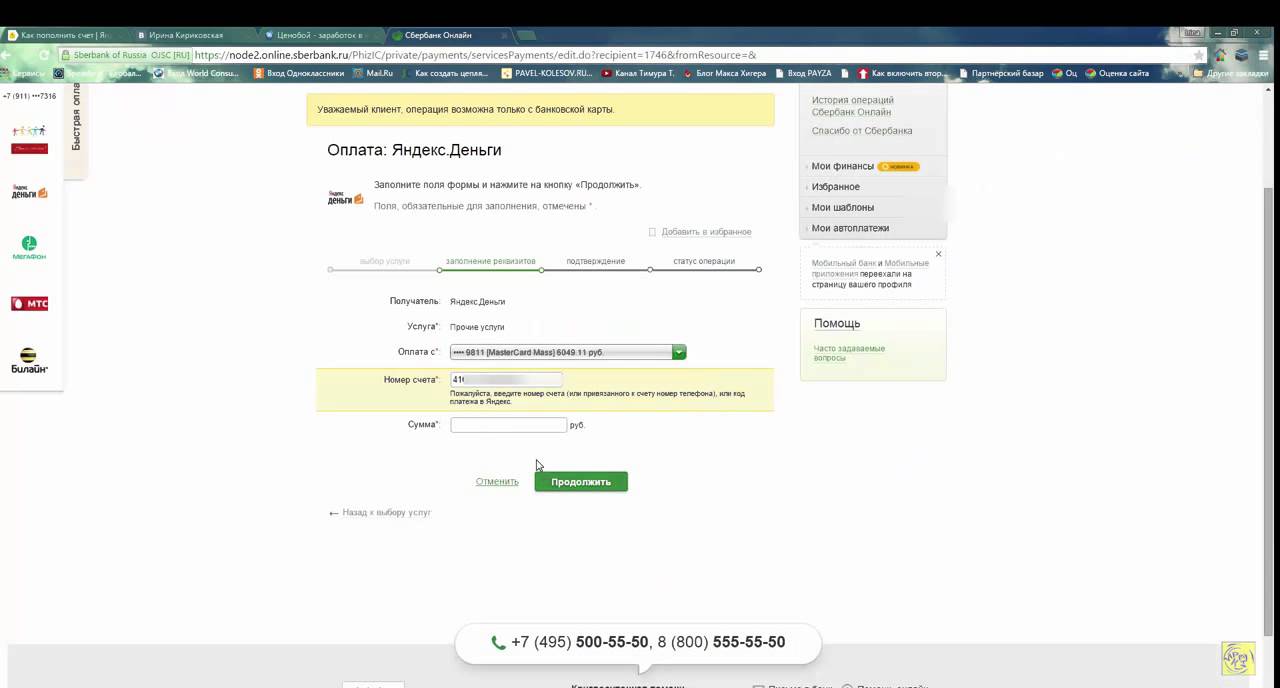Click the Добавить в избранное link text
1280x688 pixels.
pyautogui.click(x=706, y=232)
